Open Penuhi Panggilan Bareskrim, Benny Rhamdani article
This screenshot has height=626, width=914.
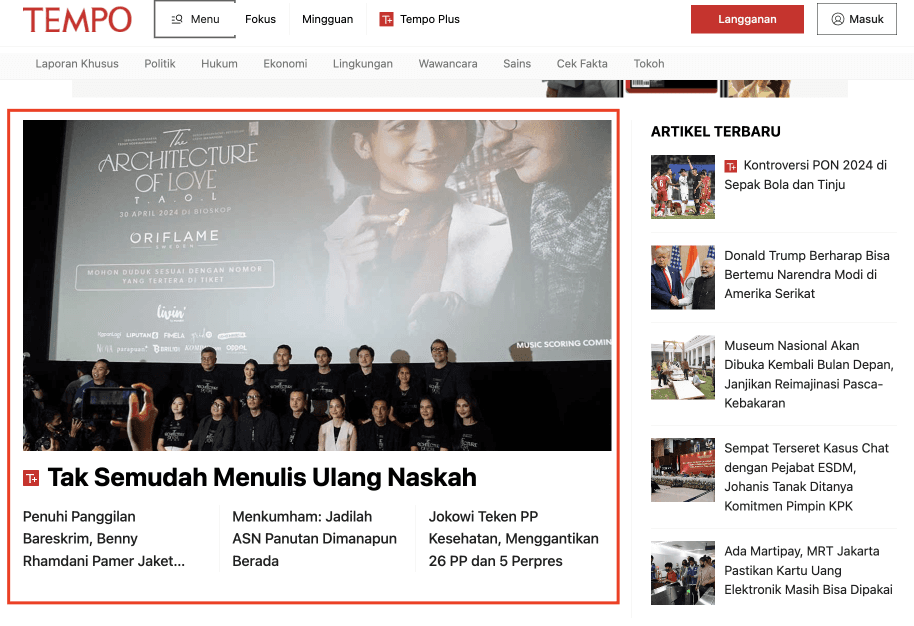tap(104, 539)
